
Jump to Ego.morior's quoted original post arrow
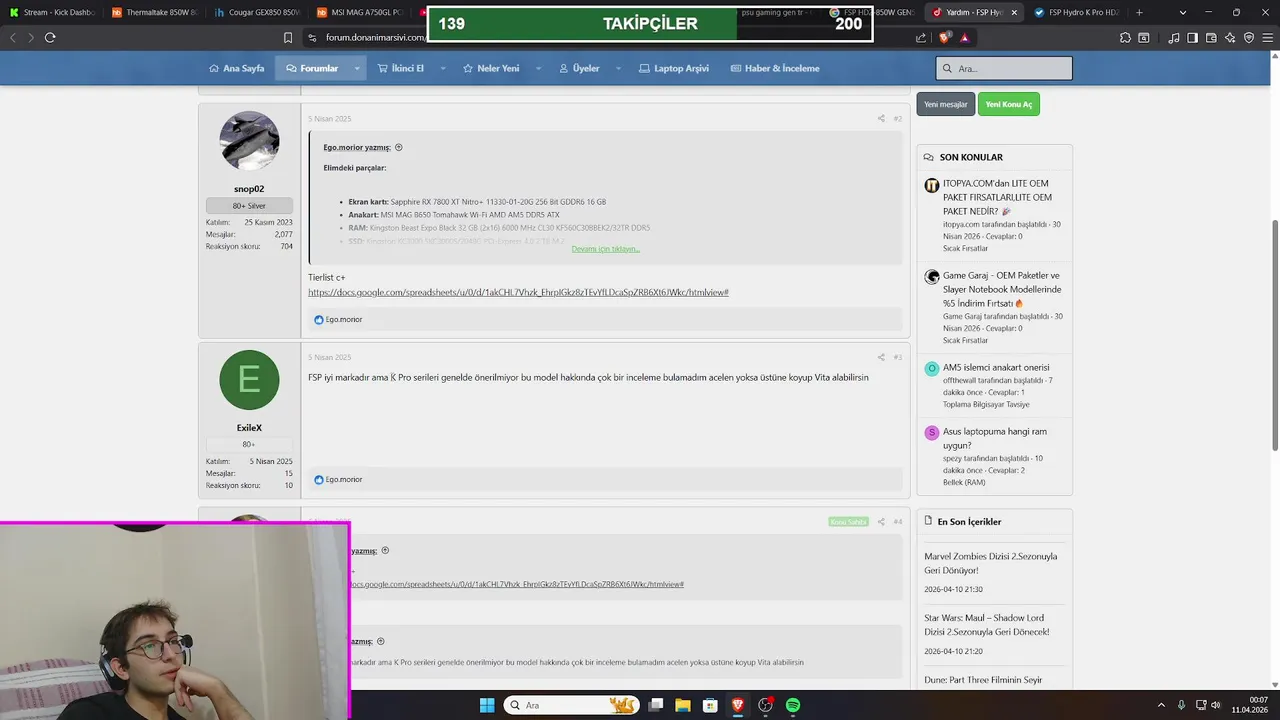[x=399, y=147]
